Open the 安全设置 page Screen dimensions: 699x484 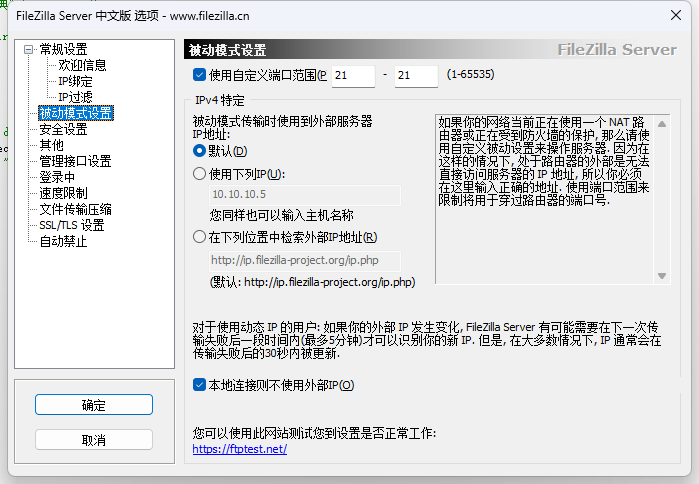pos(63,129)
